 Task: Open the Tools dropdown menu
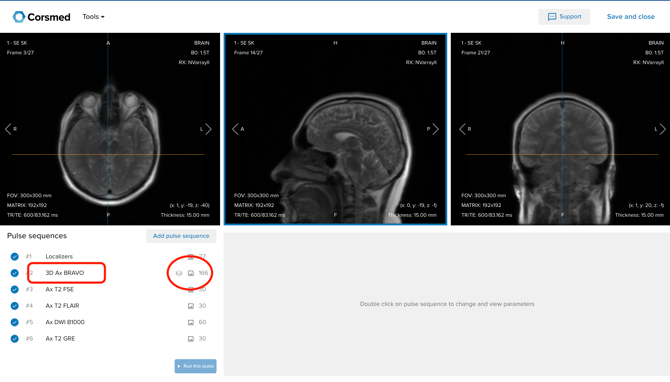click(x=93, y=17)
